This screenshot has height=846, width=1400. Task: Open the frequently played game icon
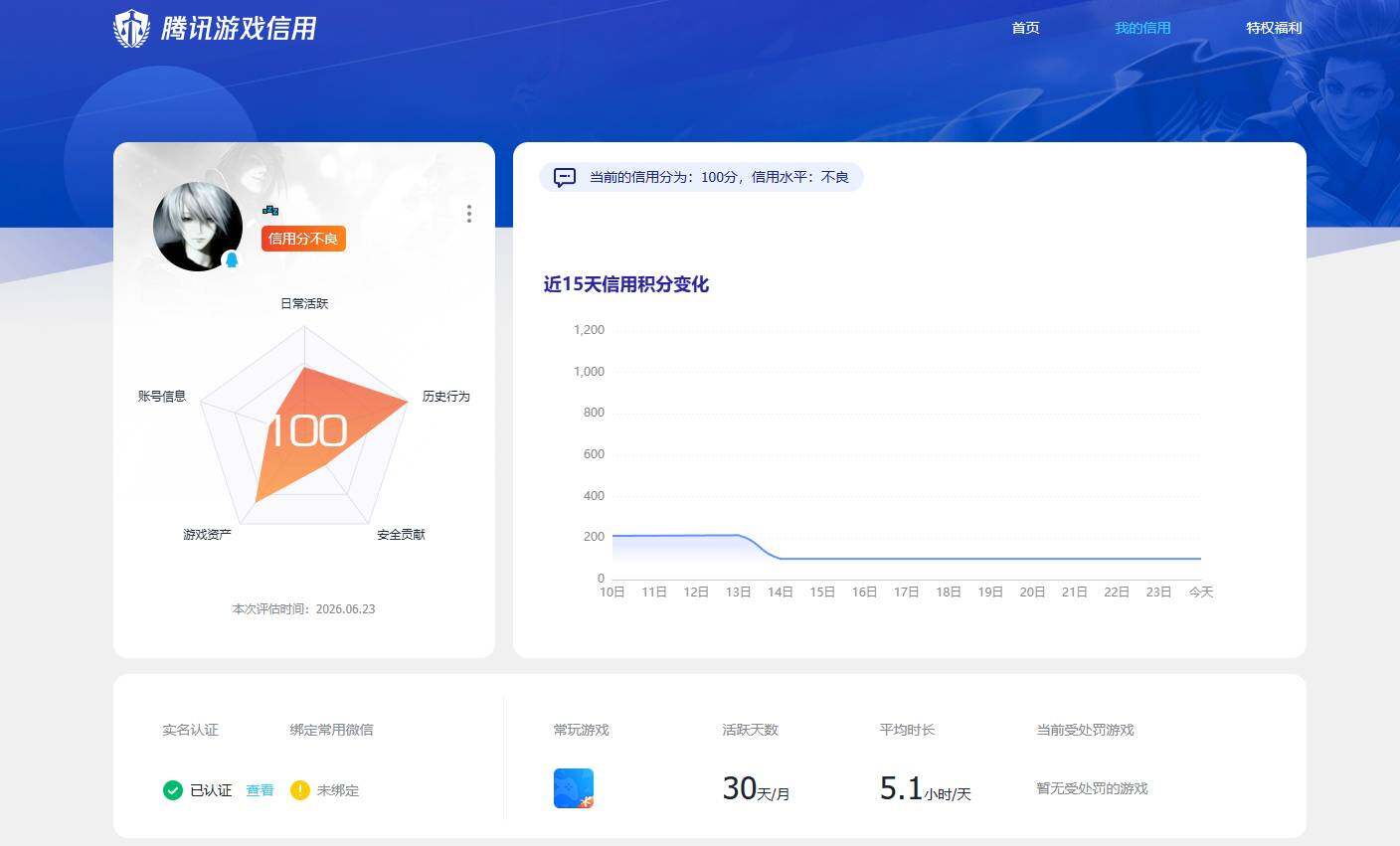pyautogui.click(x=574, y=788)
